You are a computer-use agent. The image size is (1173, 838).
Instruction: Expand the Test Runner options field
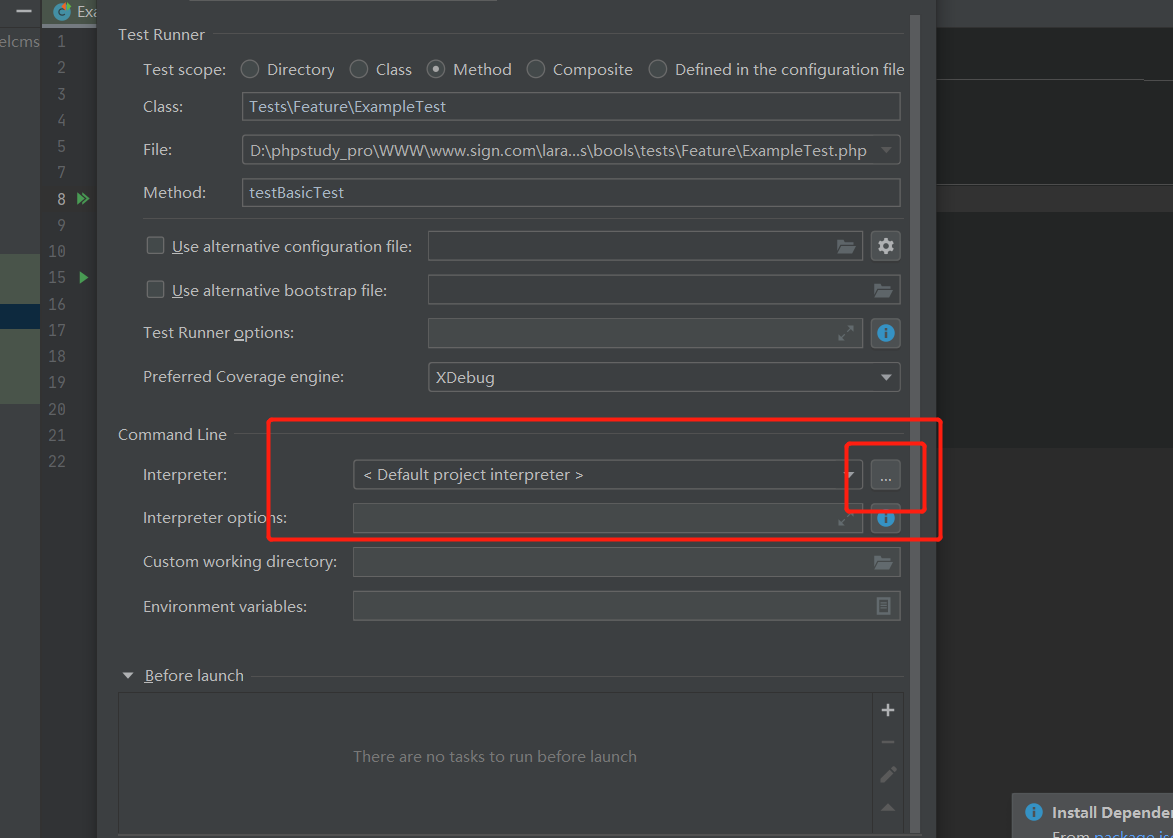(845, 334)
